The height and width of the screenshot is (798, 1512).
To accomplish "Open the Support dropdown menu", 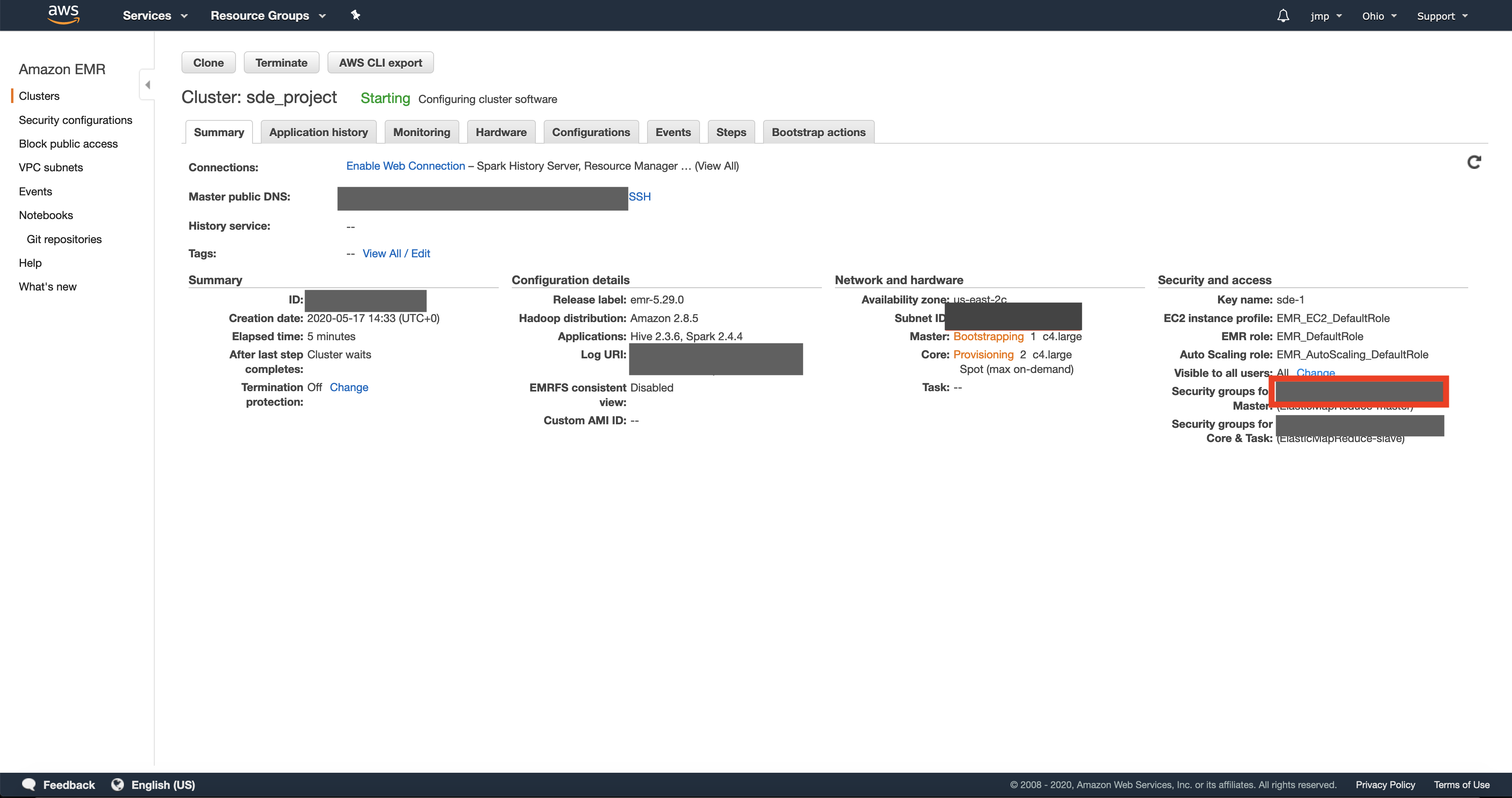I will click(1442, 16).
